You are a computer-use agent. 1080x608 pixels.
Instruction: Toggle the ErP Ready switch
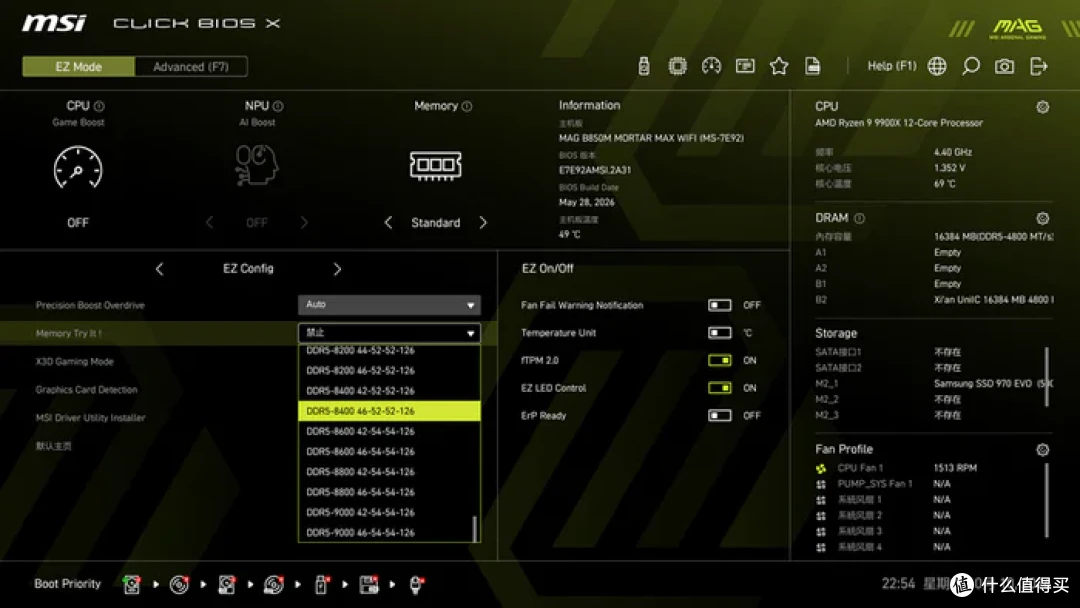click(720, 415)
